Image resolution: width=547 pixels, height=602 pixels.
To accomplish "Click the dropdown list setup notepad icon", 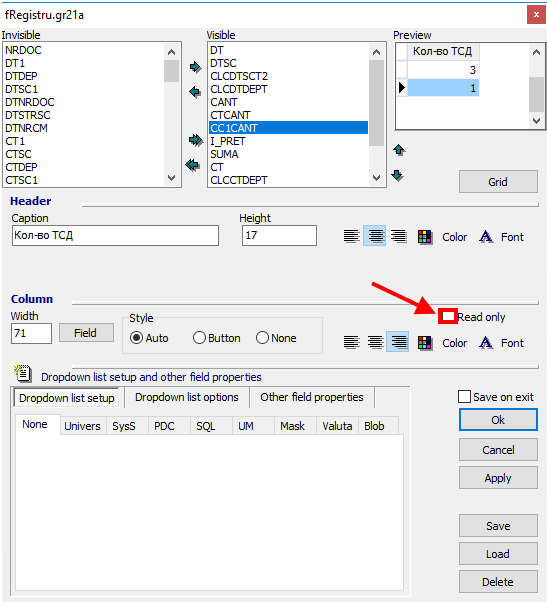I will [x=23, y=374].
